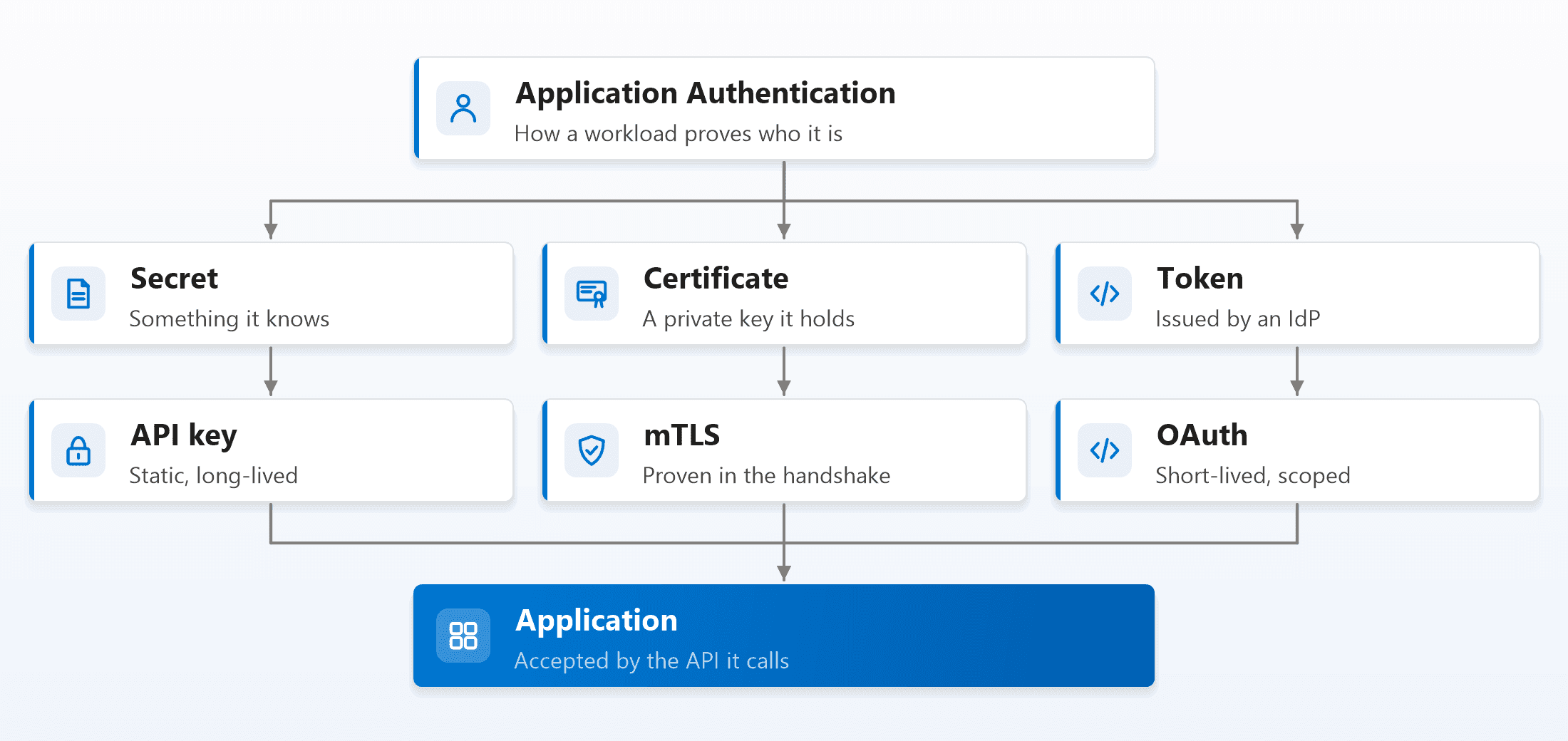The height and width of the screenshot is (741, 1568).
Task: Select the 'mTLS' heading
Action: tap(682, 435)
